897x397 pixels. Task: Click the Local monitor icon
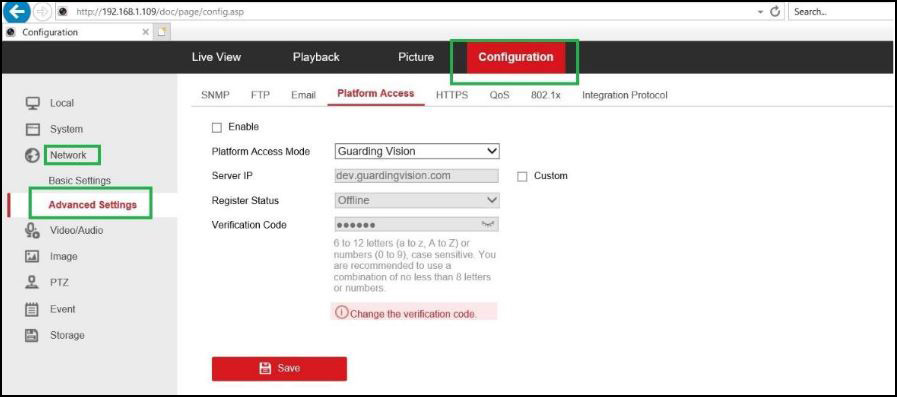[x=32, y=103]
